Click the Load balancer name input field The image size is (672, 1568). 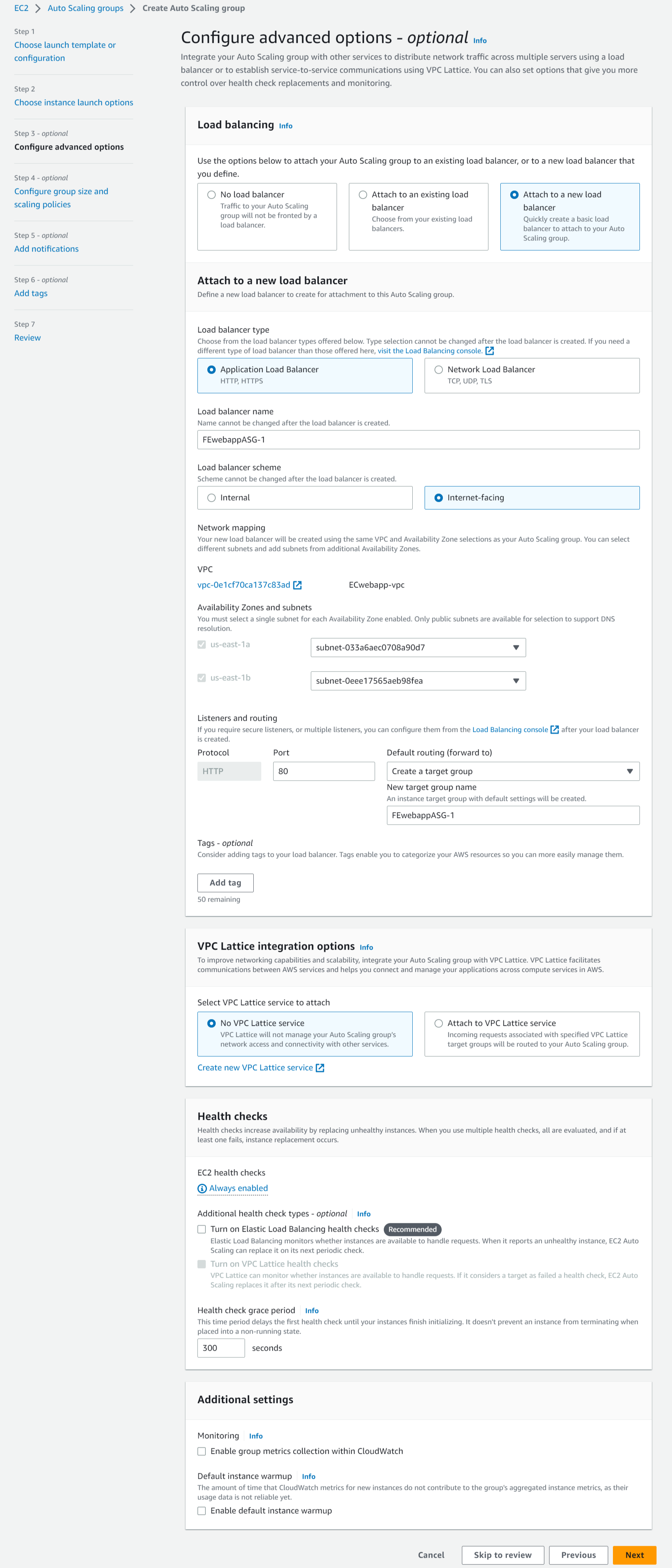pyautogui.click(x=418, y=439)
